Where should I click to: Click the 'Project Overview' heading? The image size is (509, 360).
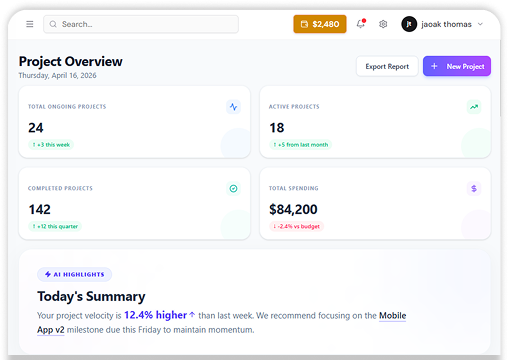click(71, 61)
